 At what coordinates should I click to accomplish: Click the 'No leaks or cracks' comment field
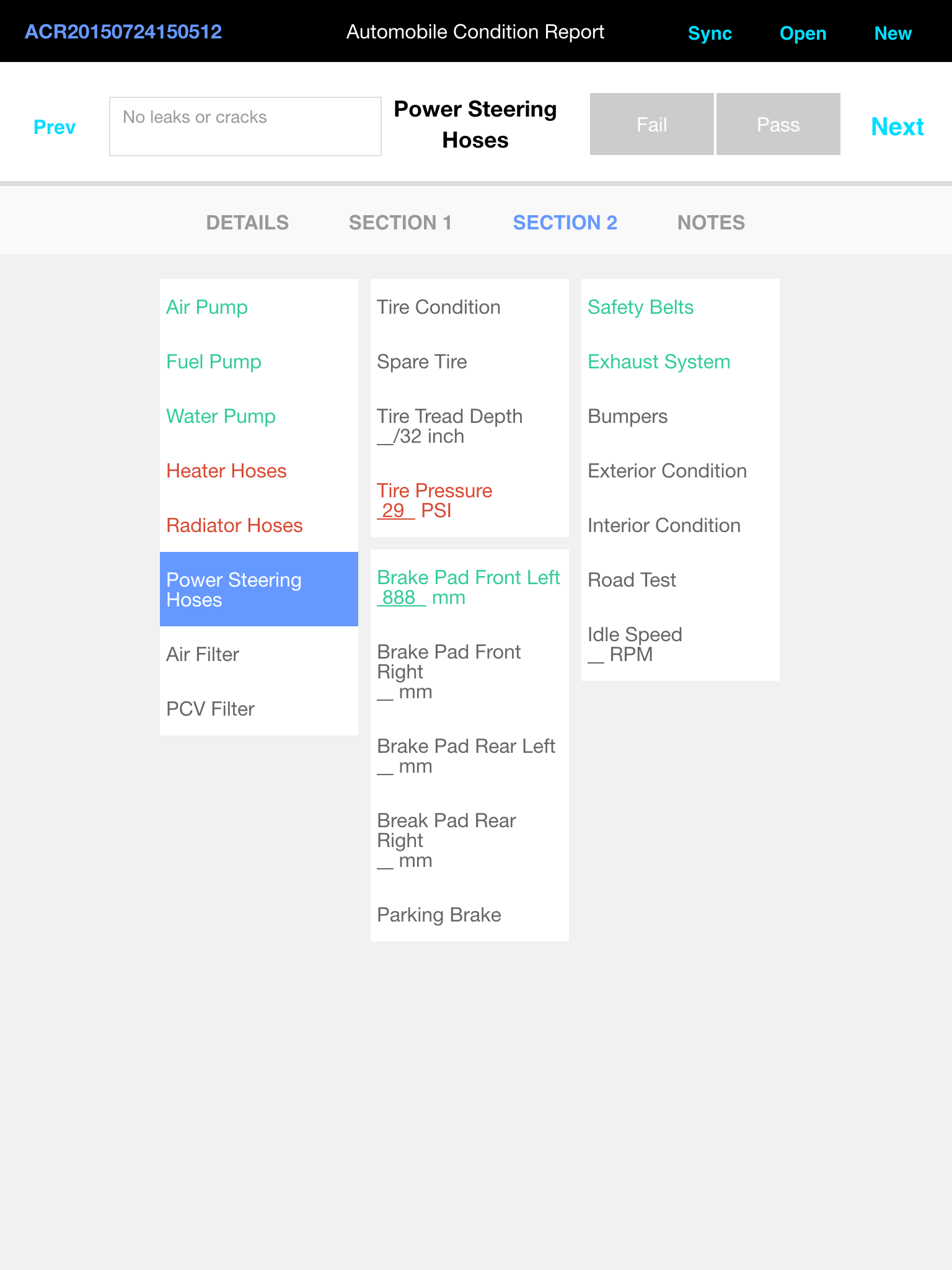pos(245,127)
